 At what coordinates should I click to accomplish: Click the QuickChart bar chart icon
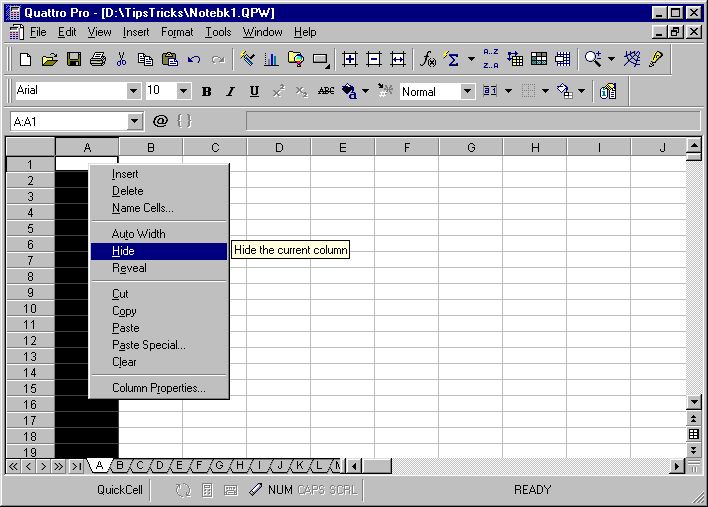coord(271,59)
